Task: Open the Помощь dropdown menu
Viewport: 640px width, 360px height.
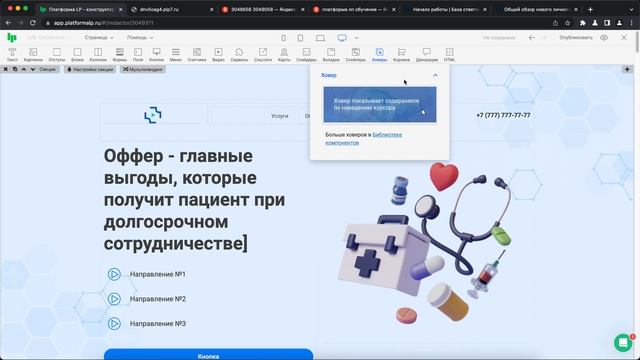Action: pos(140,38)
